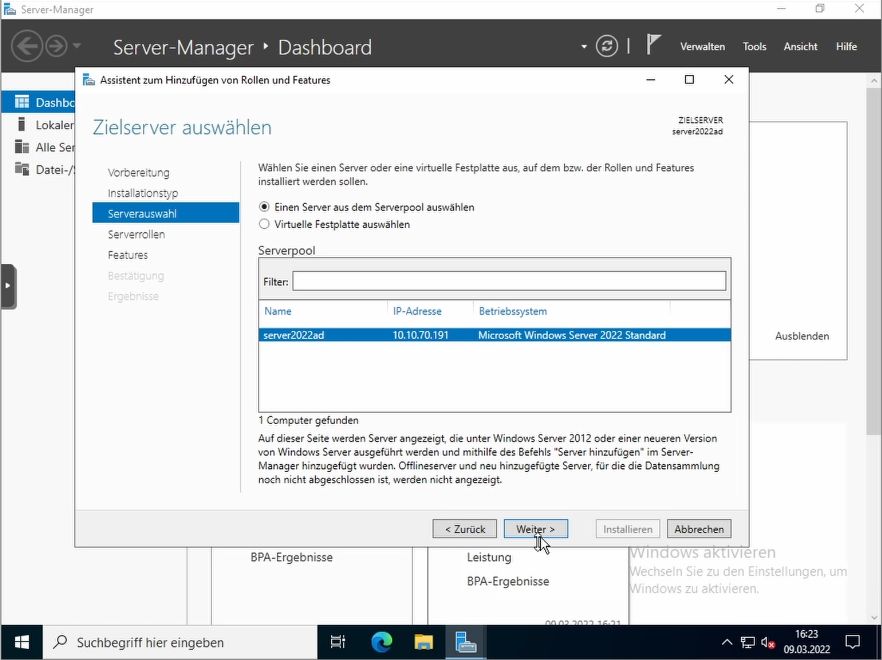Open the Tools menu

pyautogui.click(x=754, y=47)
